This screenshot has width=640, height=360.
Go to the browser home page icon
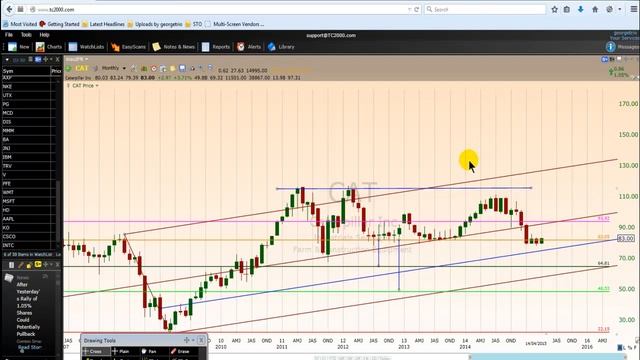tap(595, 9)
